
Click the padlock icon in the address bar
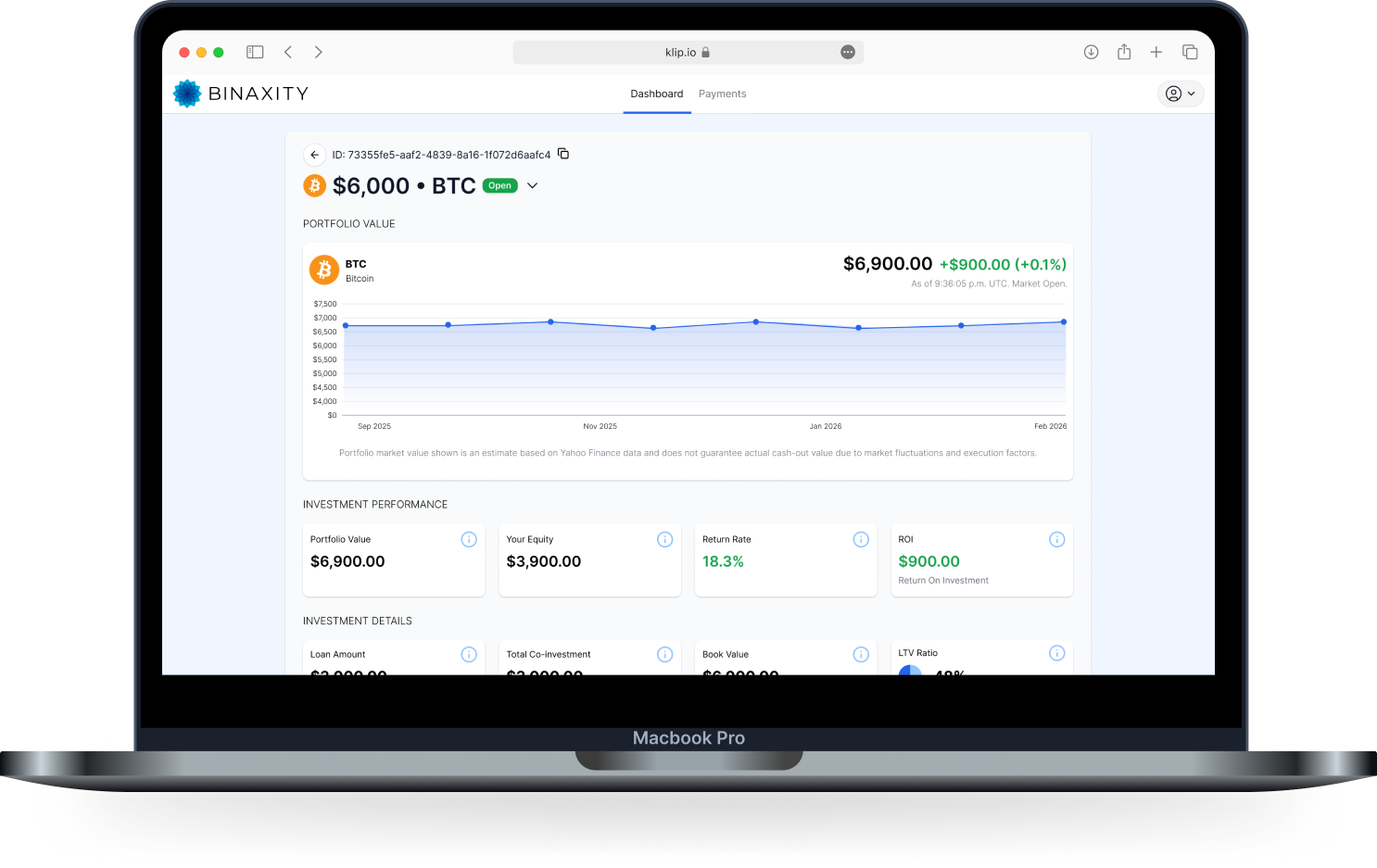click(x=705, y=52)
